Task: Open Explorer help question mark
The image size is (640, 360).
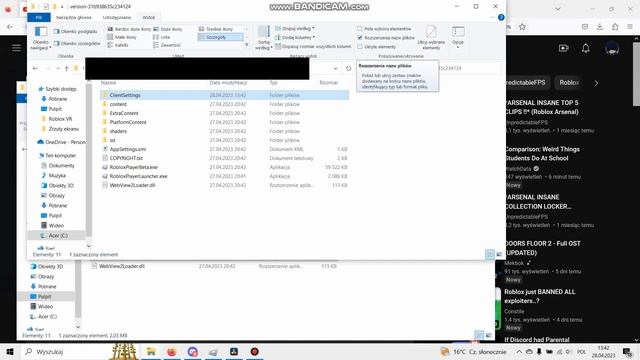Action: 501,18
